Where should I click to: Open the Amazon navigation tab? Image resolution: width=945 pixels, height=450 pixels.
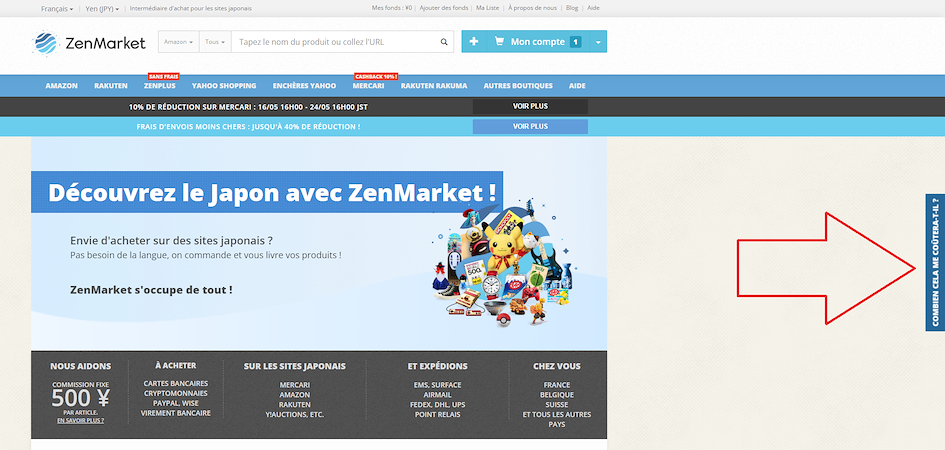coord(61,86)
